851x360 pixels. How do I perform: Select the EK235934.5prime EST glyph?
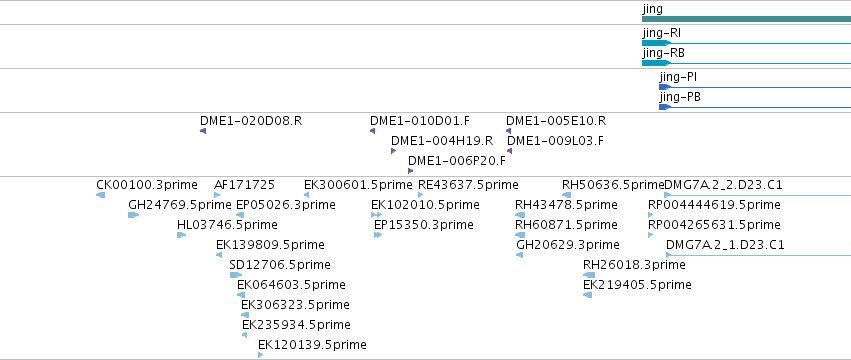[245, 336]
